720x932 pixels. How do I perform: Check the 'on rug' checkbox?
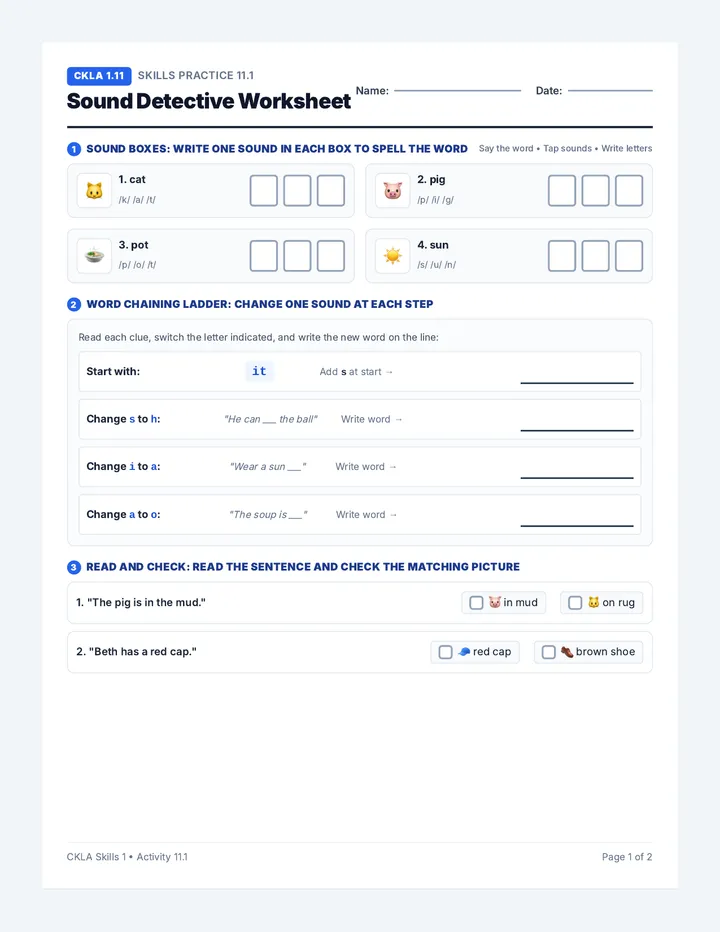[575, 603]
